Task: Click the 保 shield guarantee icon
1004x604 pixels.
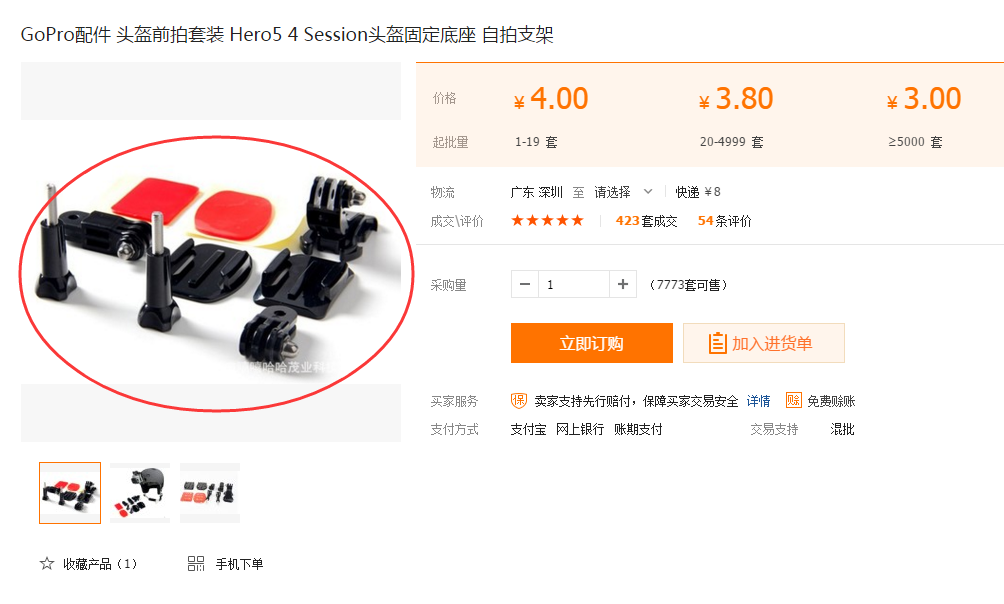Action: coord(519,401)
